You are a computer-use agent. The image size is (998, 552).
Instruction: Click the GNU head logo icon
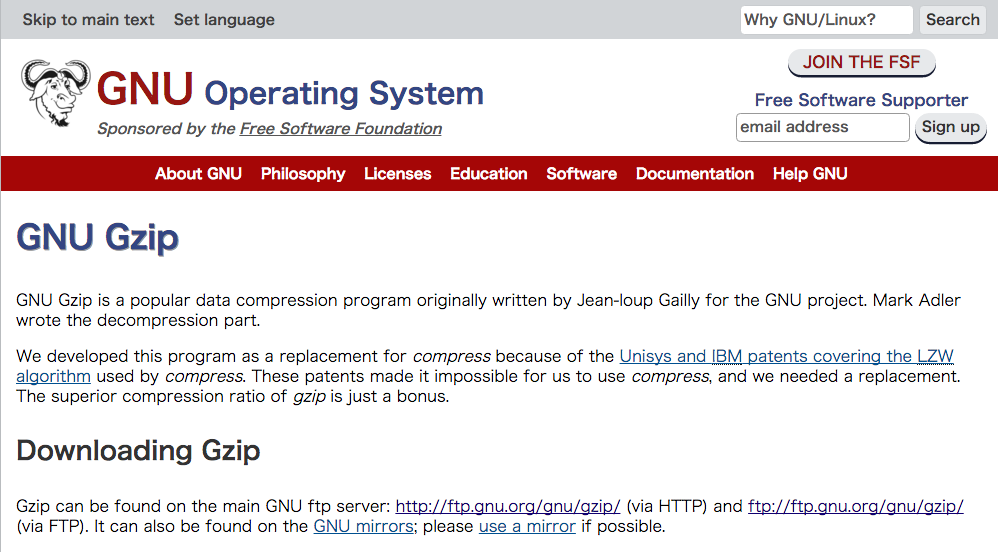click(55, 94)
